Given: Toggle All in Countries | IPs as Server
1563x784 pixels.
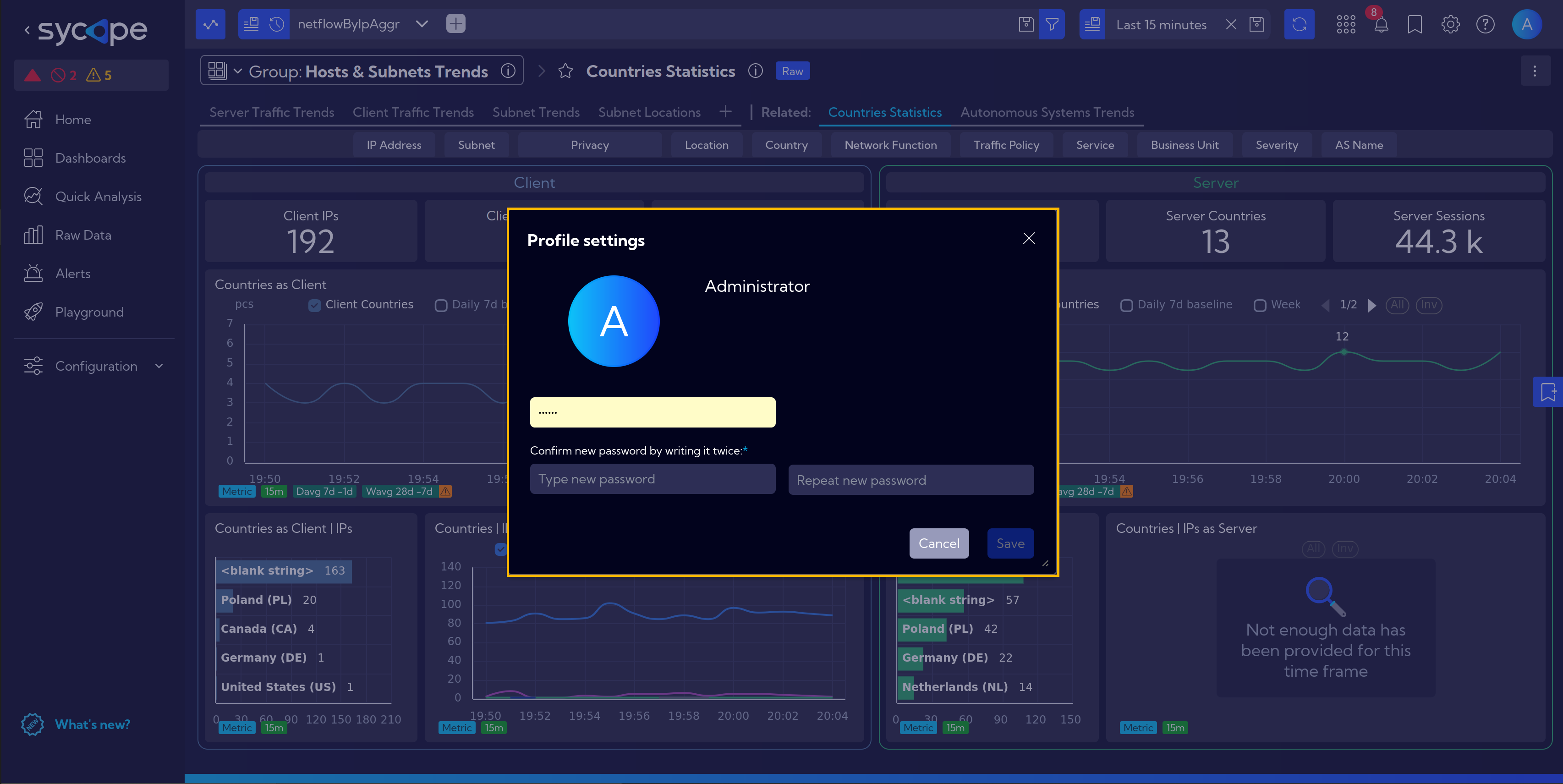Looking at the screenshot, I should (1313, 548).
